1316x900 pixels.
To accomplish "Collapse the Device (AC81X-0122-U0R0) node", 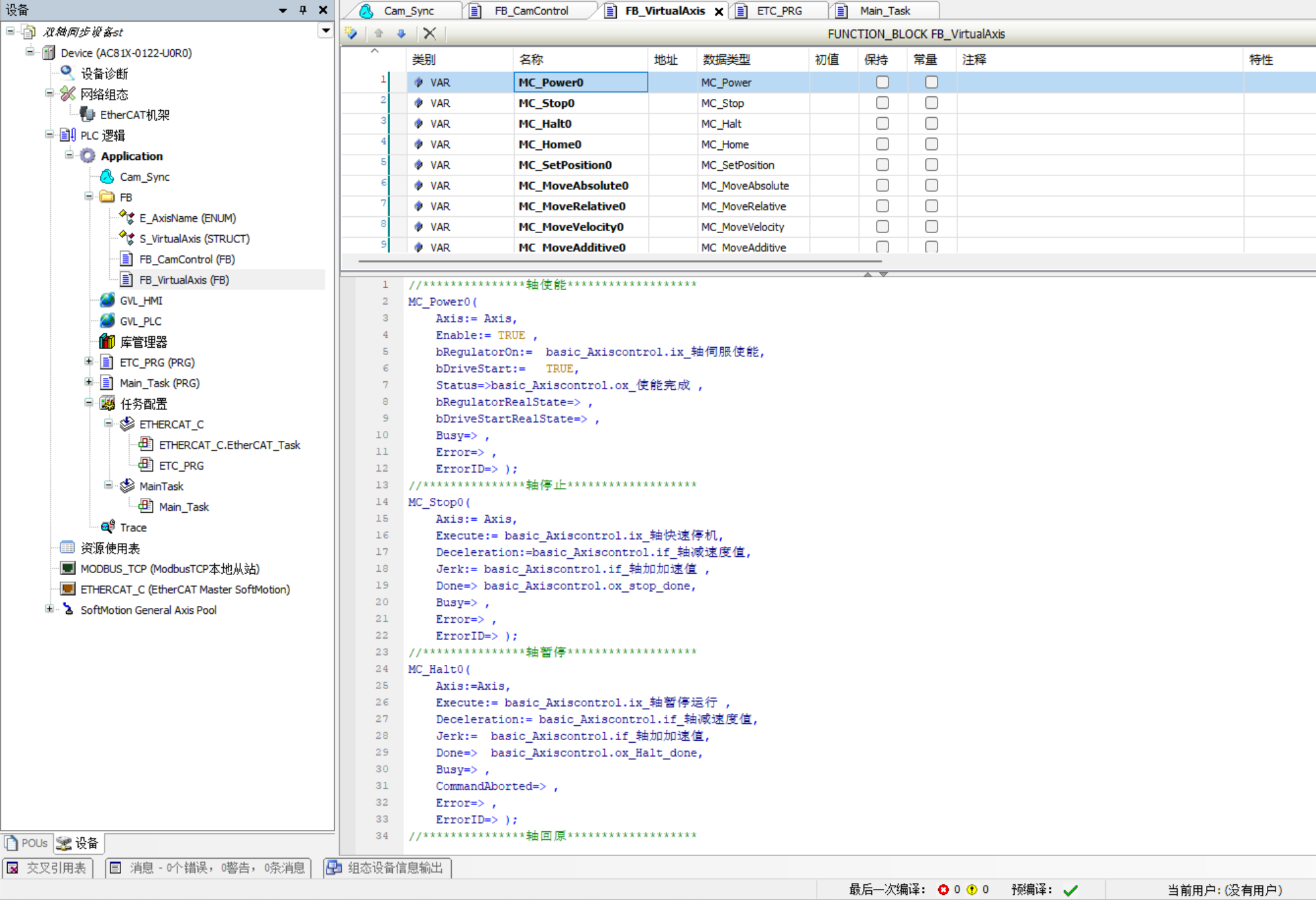I will point(29,51).
